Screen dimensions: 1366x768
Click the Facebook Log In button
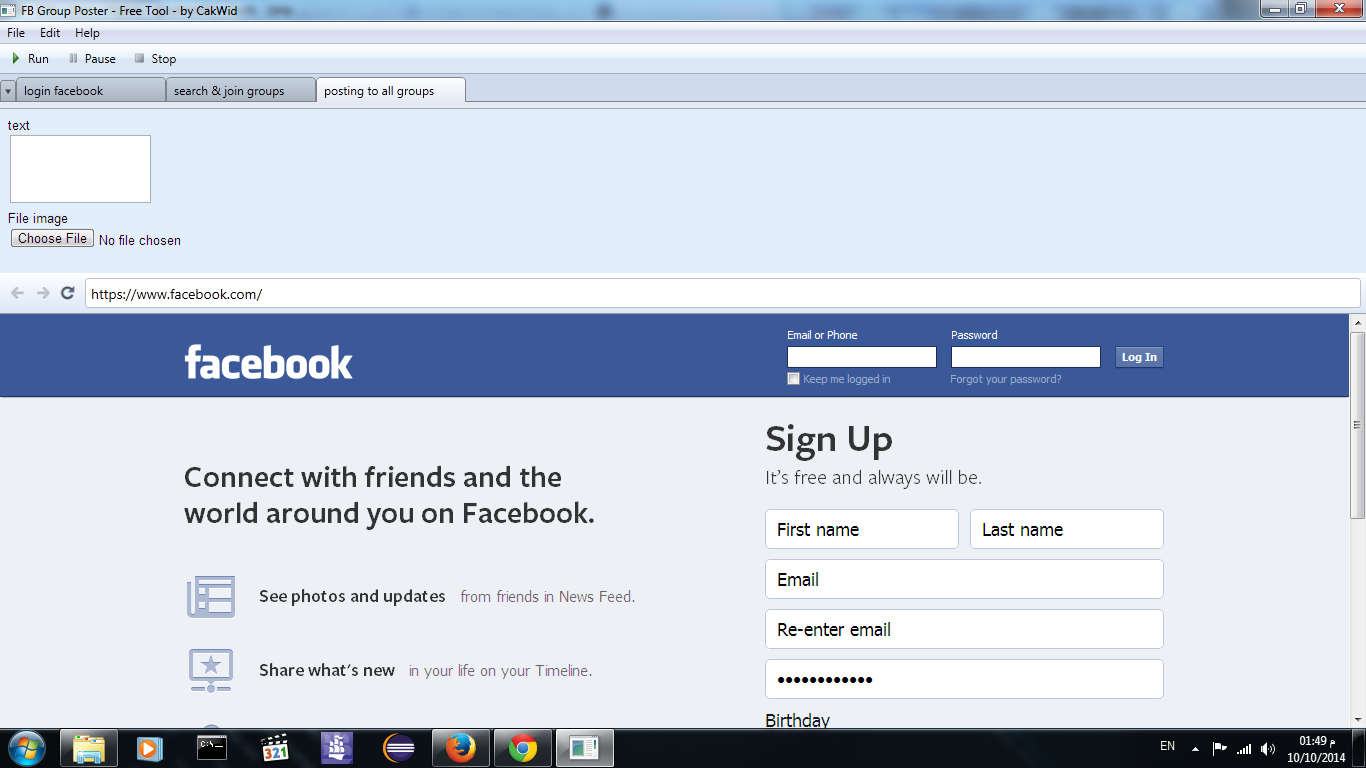[1139, 357]
